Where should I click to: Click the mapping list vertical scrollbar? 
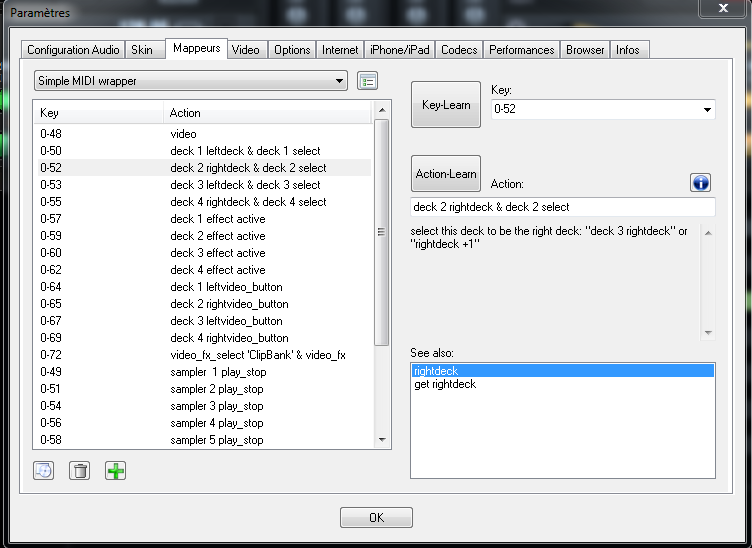click(x=380, y=232)
